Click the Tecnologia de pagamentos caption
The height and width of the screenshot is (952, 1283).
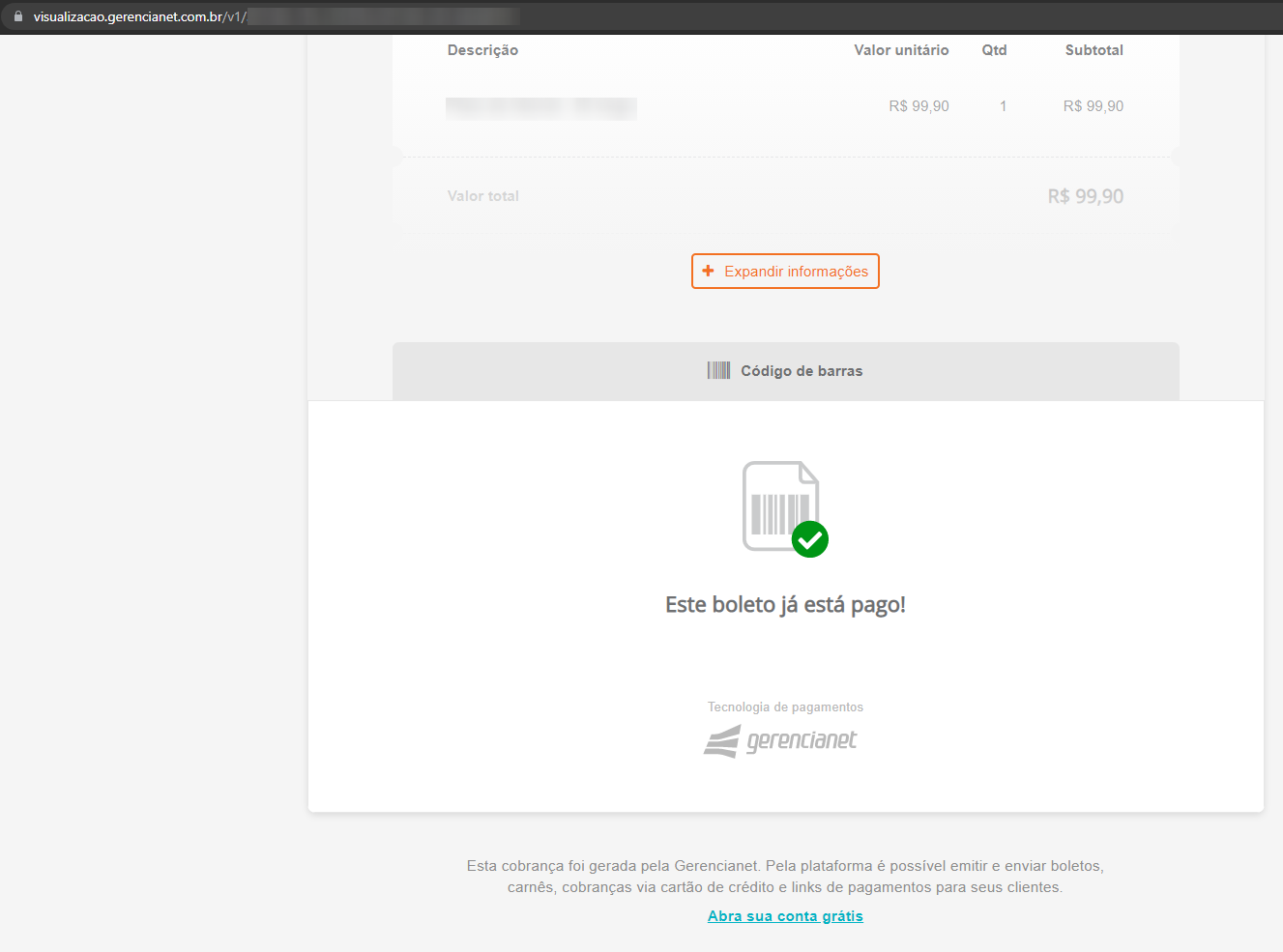click(785, 707)
